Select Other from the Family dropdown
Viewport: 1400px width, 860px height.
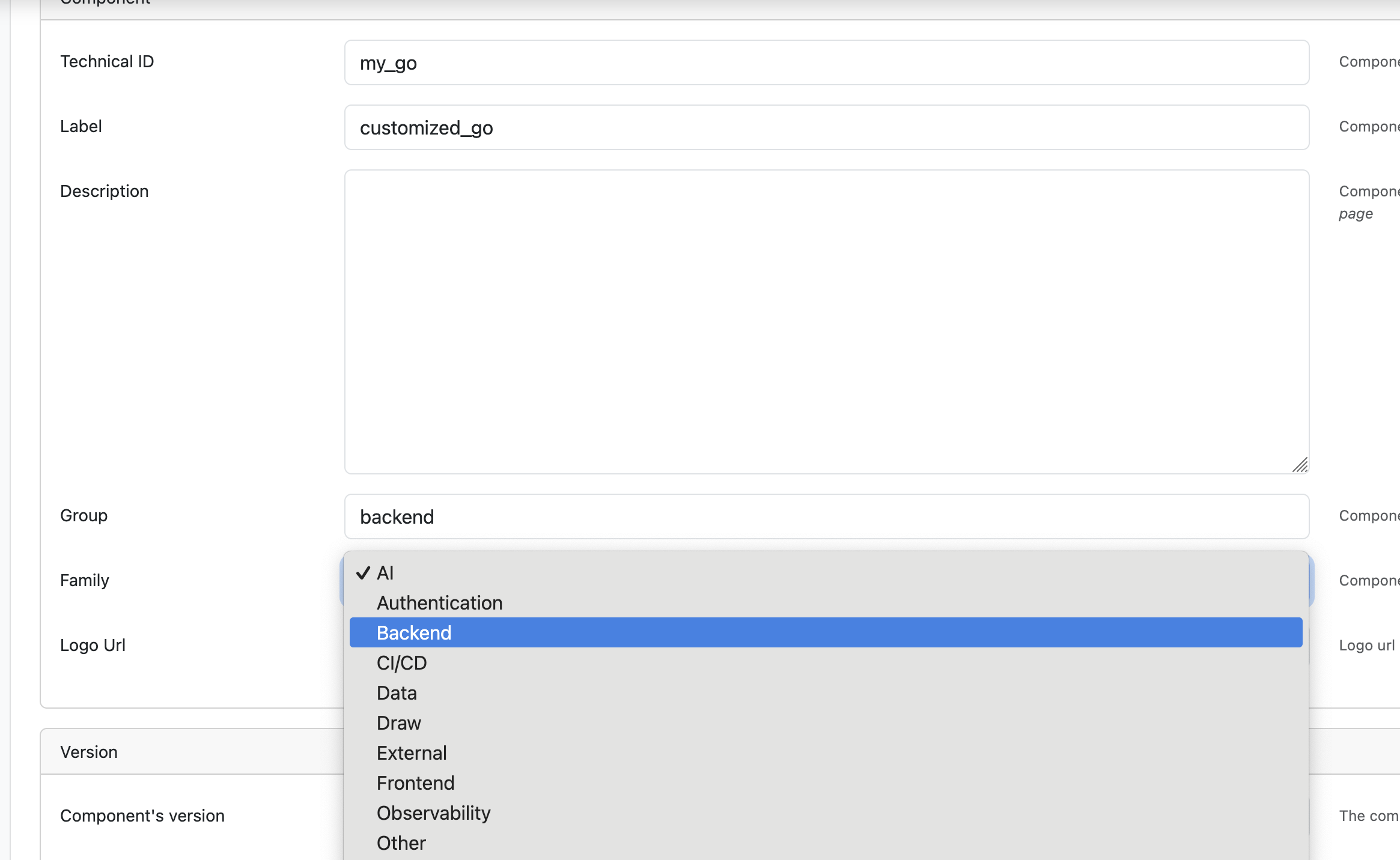coord(401,843)
